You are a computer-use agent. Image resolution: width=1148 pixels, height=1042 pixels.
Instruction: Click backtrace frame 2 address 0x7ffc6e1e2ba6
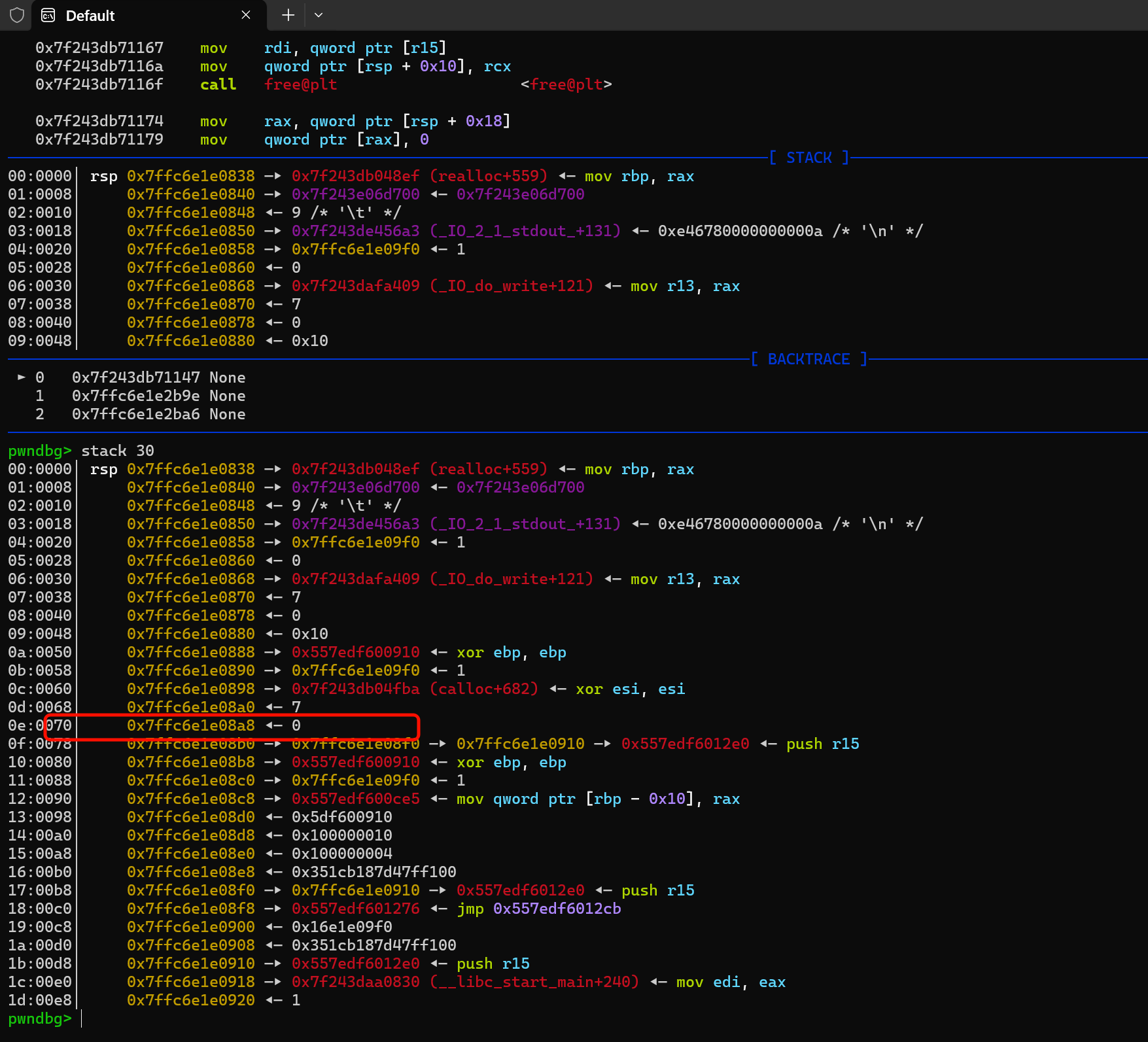point(136,414)
